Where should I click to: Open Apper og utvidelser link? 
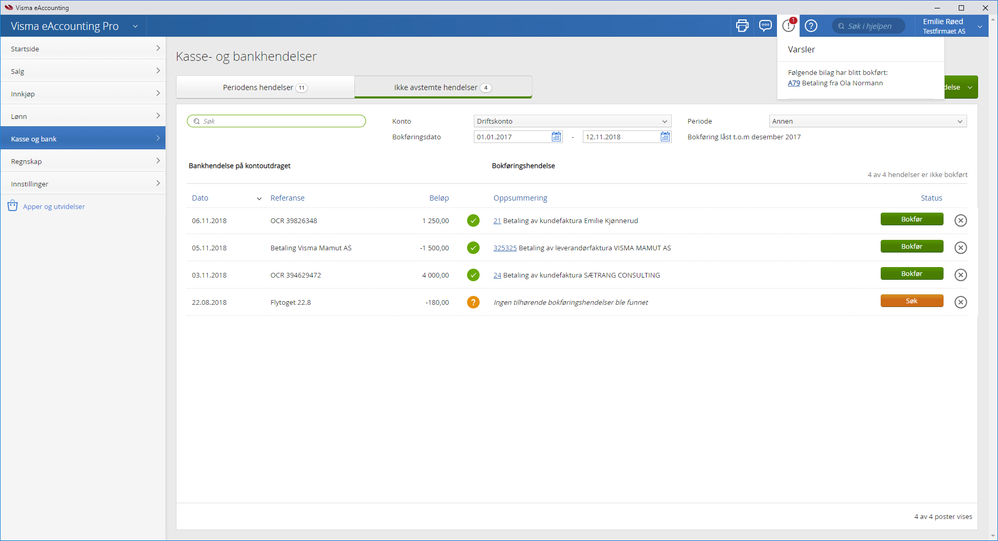point(53,206)
